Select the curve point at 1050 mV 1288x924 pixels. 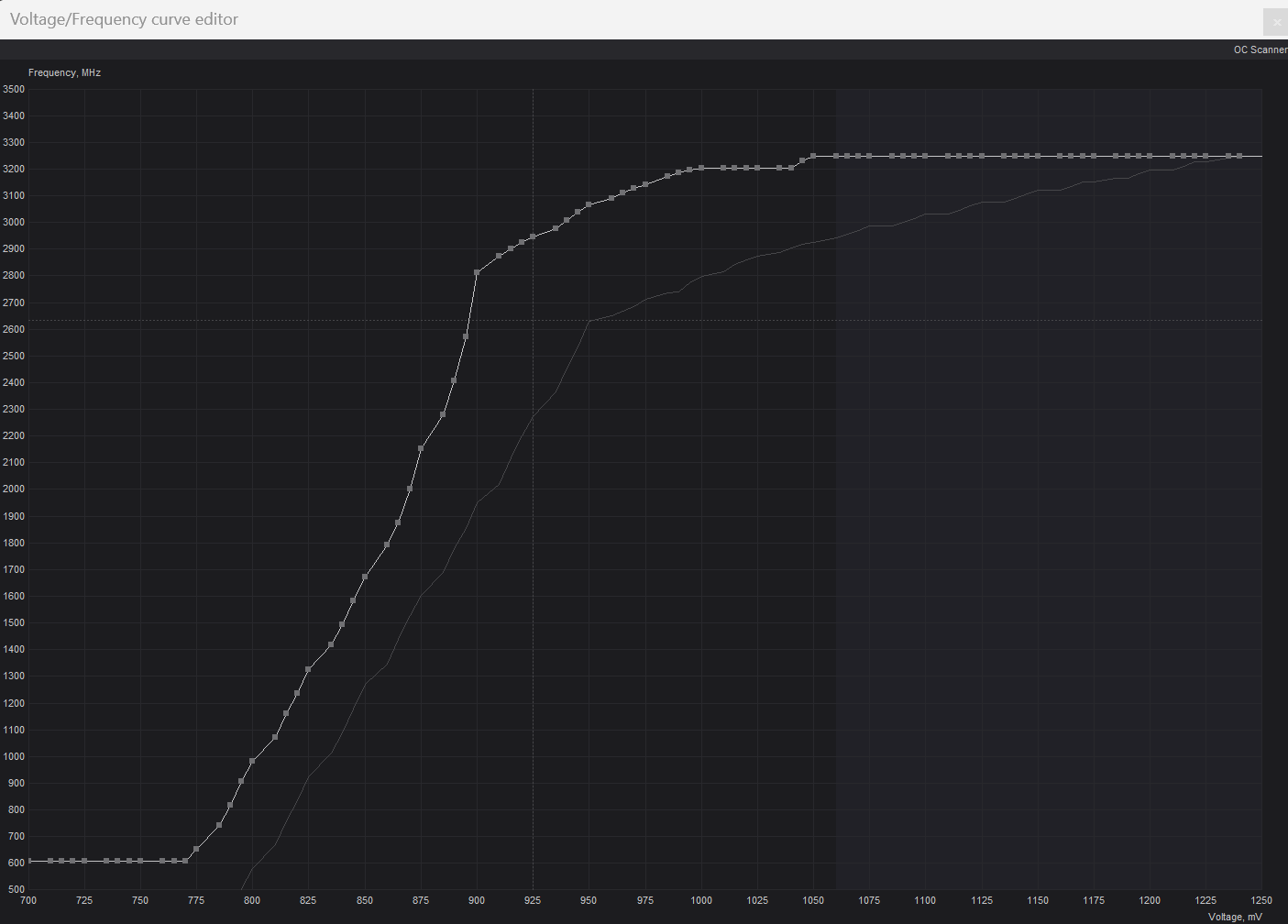(813, 156)
